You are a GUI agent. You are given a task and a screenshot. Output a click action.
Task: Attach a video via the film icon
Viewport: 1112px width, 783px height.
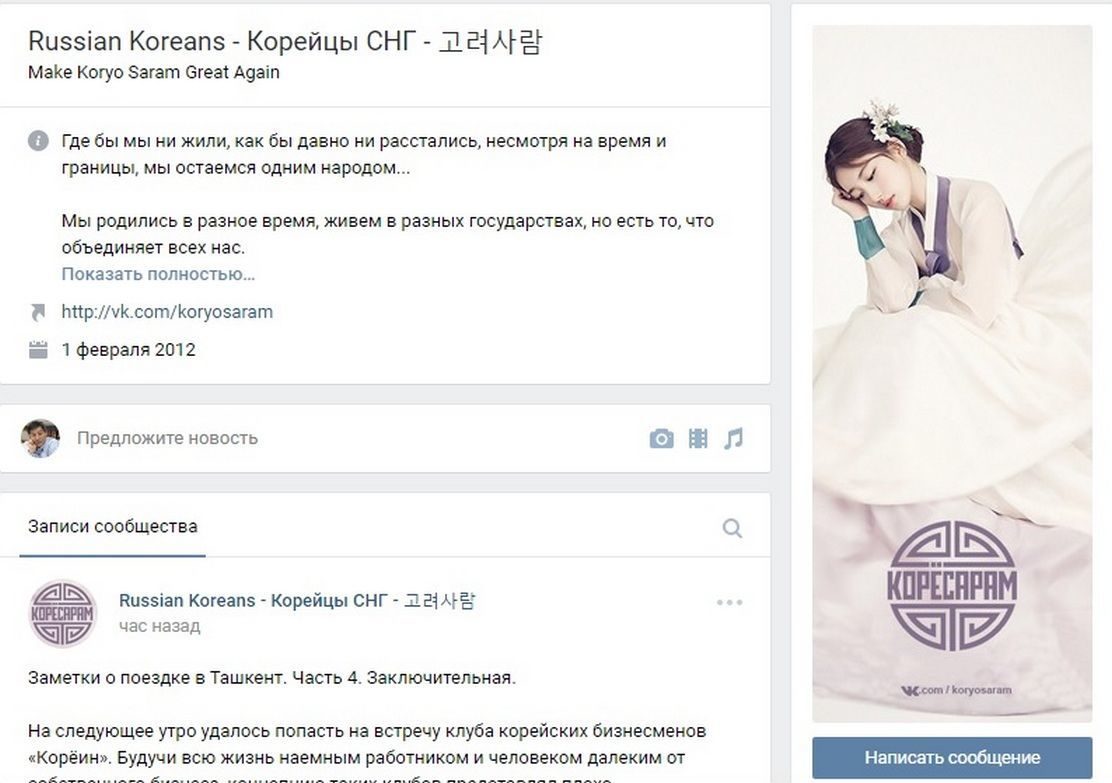tap(698, 438)
